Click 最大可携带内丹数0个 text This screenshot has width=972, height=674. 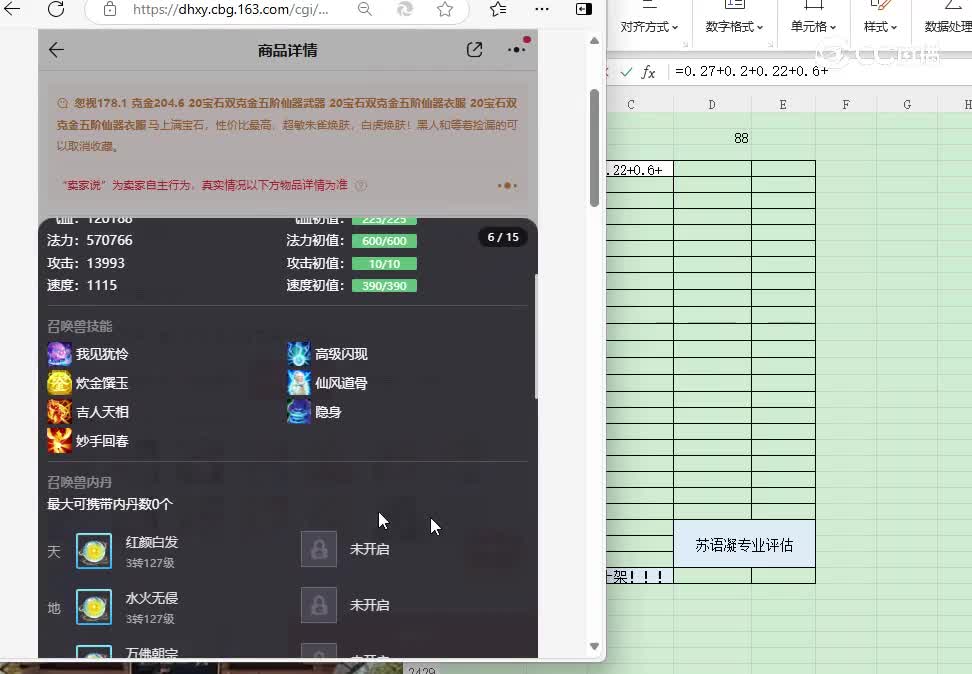click(x=110, y=504)
